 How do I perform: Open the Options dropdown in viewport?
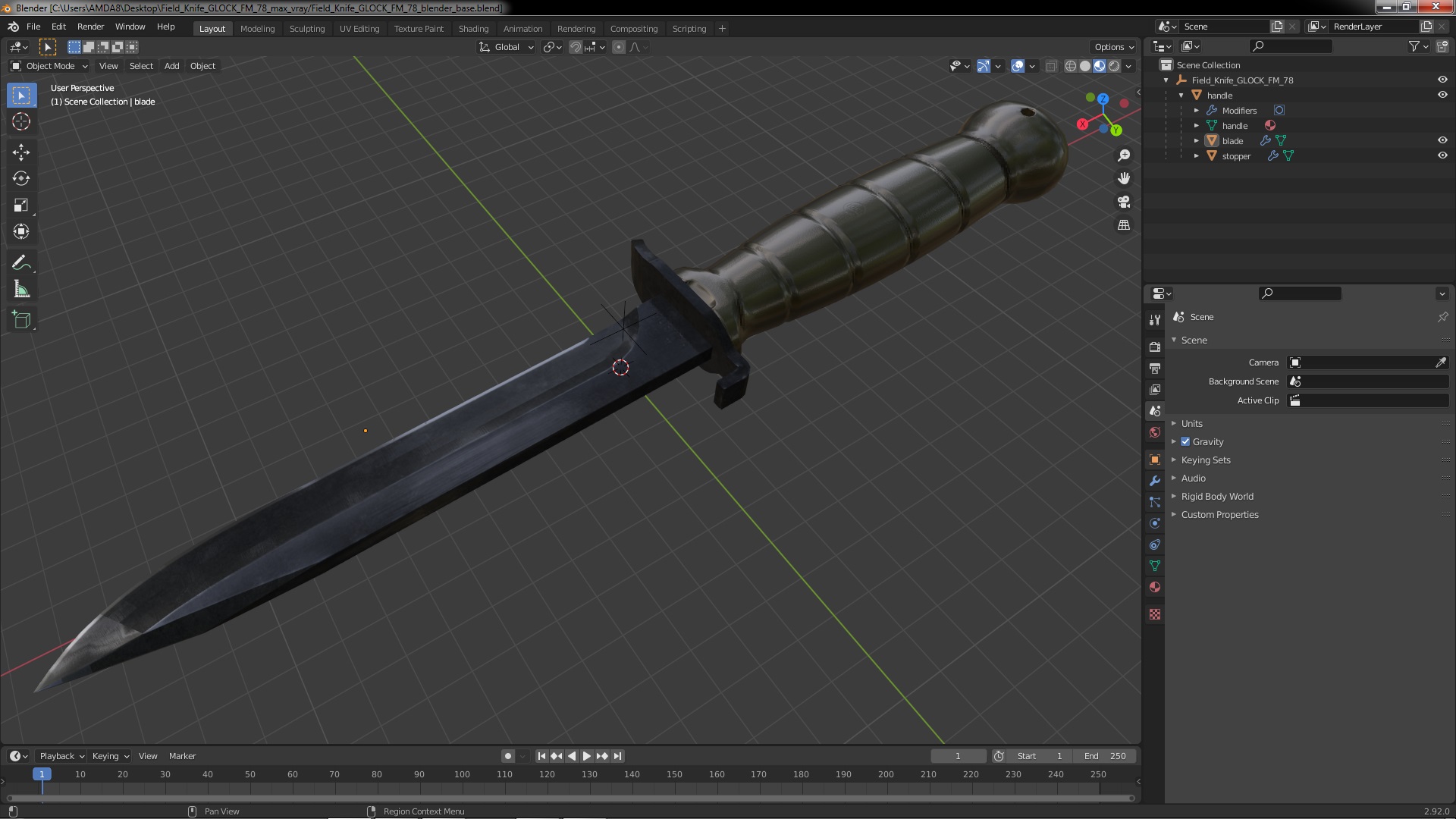[x=1114, y=47]
